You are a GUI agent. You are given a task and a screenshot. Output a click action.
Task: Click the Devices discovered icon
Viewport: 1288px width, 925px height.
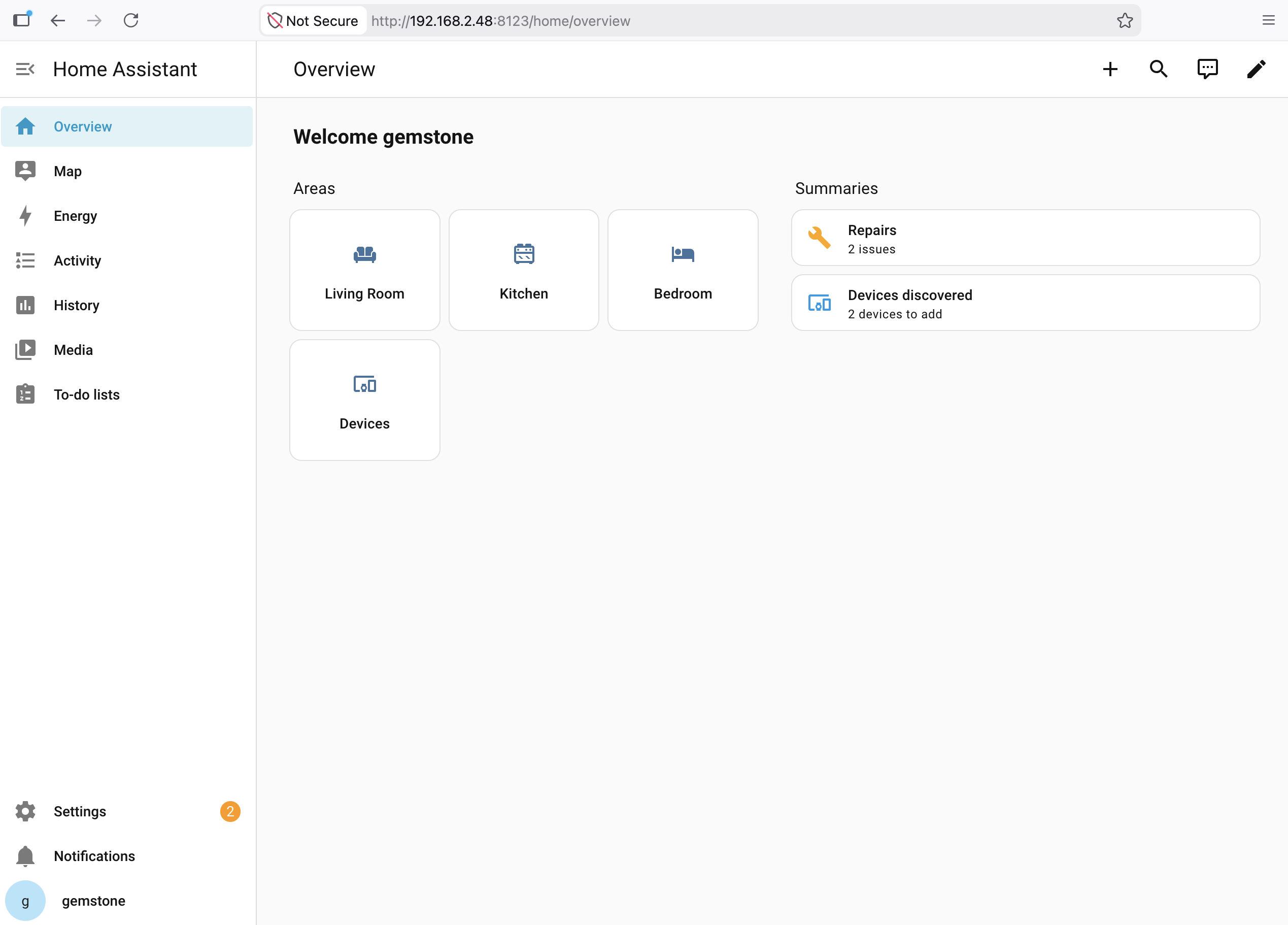(x=819, y=303)
